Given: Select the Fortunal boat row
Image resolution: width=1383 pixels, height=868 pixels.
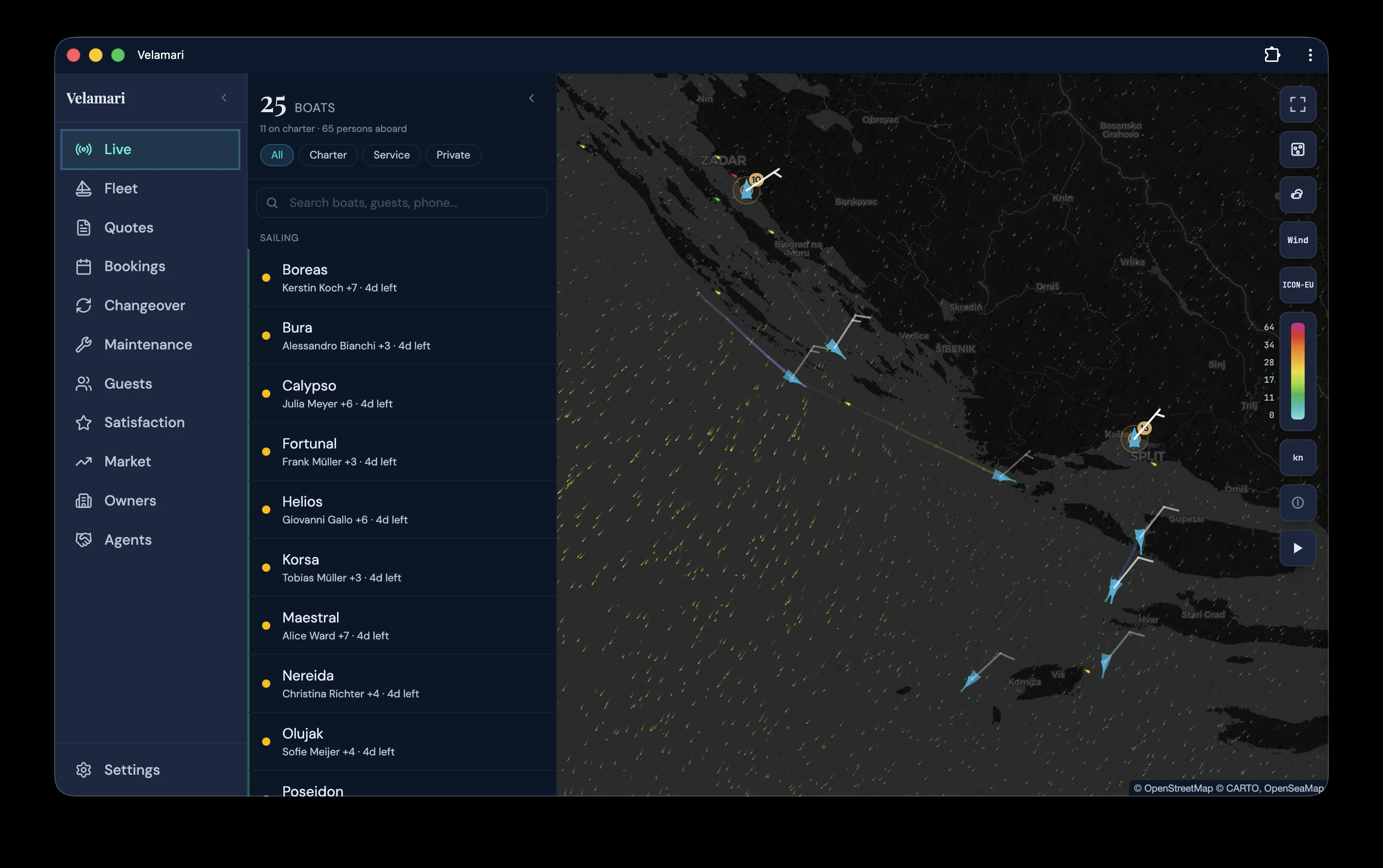Looking at the screenshot, I should (x=403, y=452).
